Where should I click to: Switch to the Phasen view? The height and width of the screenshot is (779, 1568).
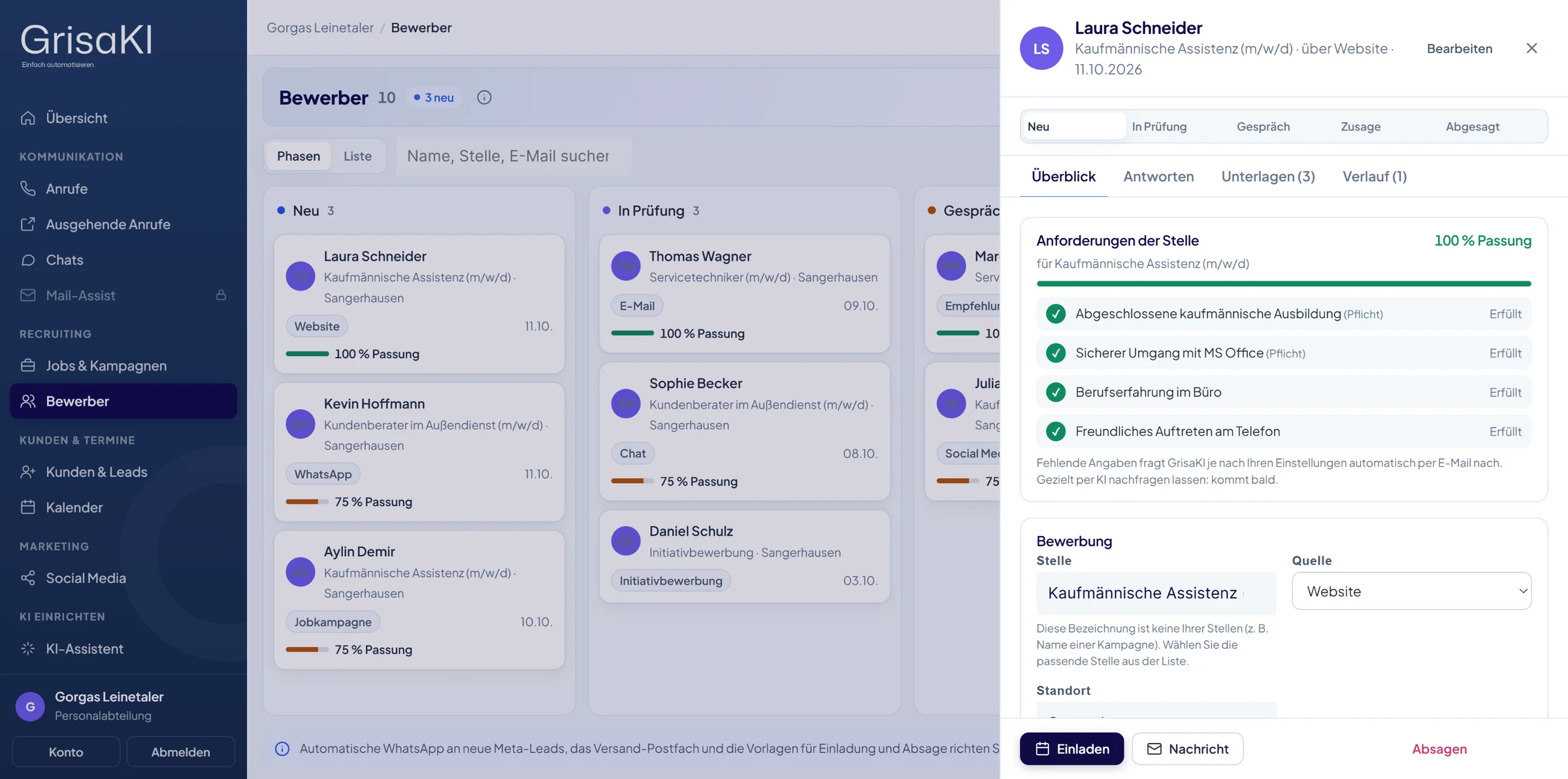(x=299, y=156)
